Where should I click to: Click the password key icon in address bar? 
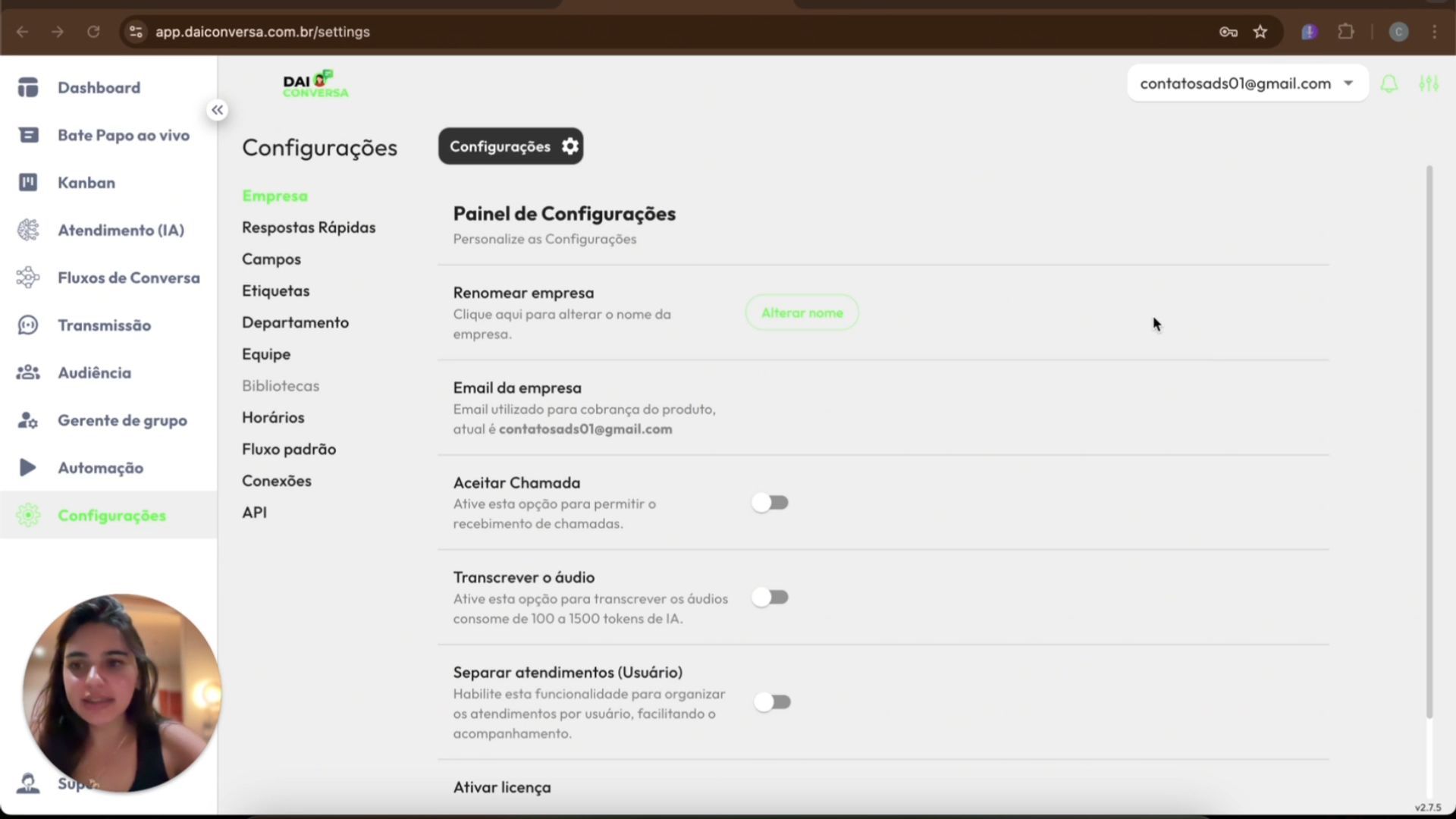click(1228, 32)
